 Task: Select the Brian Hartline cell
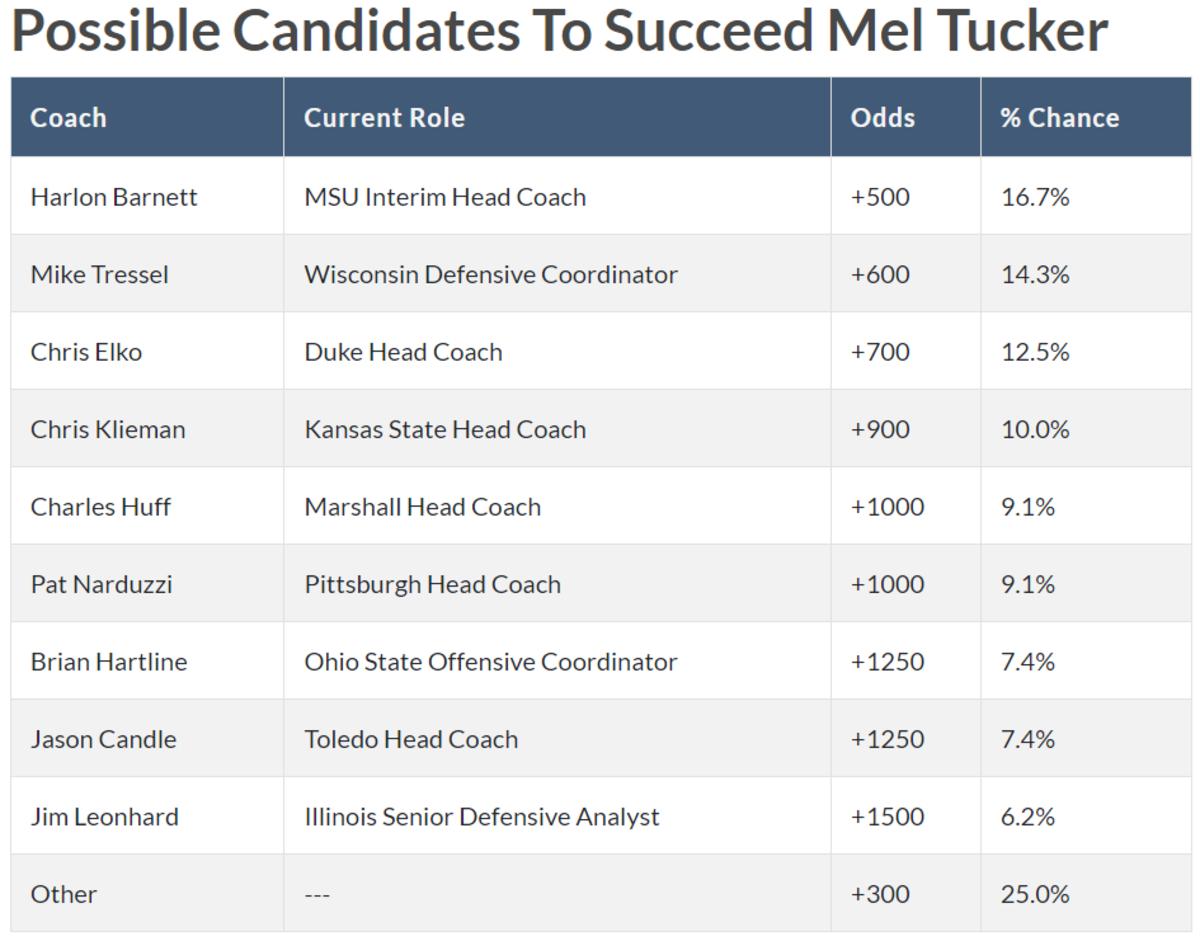point(109,662)
